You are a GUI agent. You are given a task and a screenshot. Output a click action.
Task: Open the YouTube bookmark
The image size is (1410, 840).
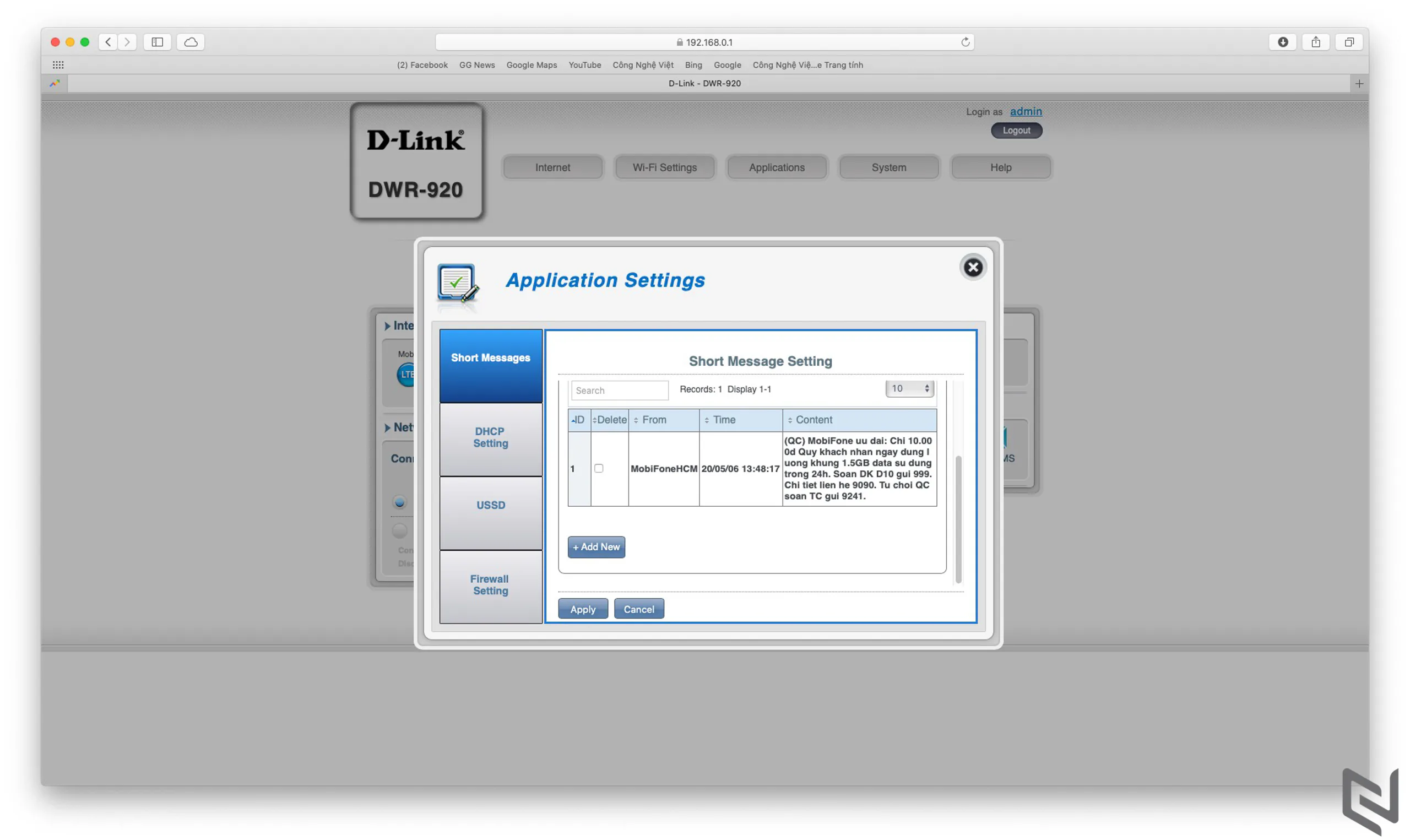tap(584, 64)
